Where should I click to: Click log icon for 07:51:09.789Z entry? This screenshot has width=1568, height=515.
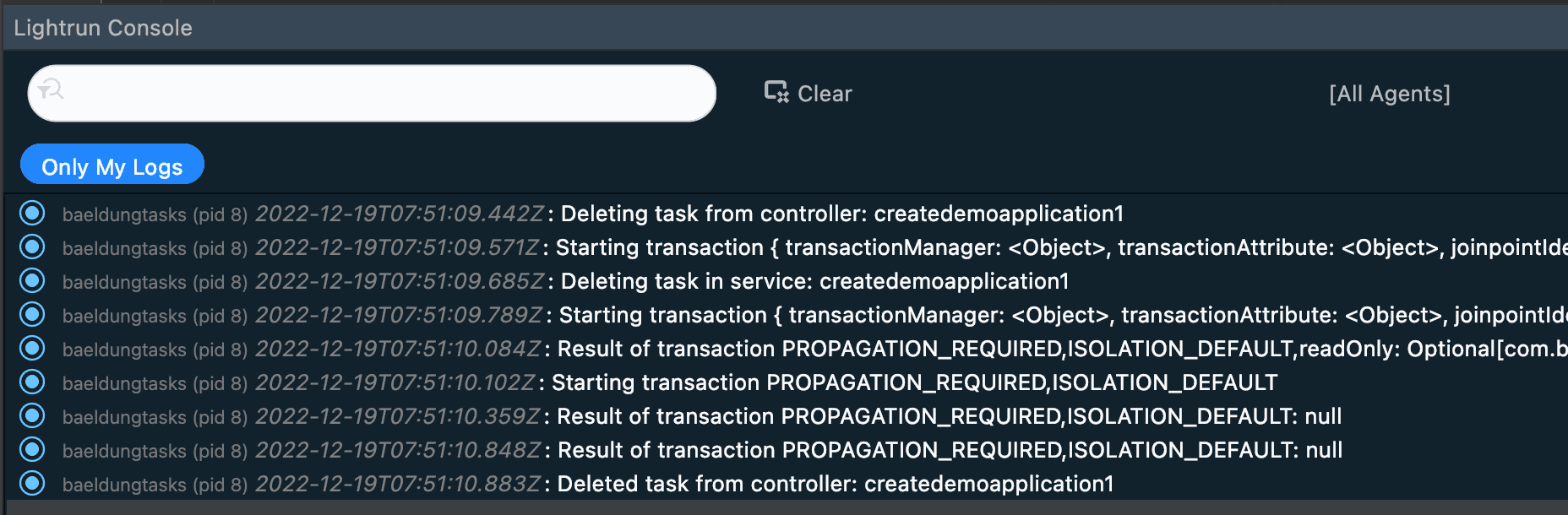[32, 314]
